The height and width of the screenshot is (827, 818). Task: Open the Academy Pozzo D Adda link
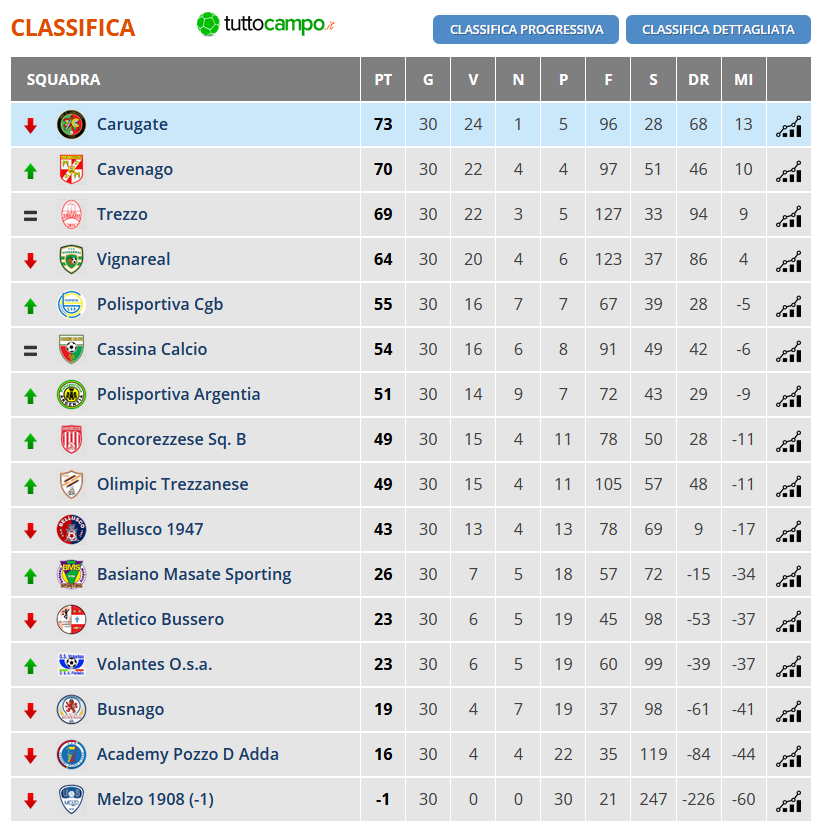click(x=188, y=754)
